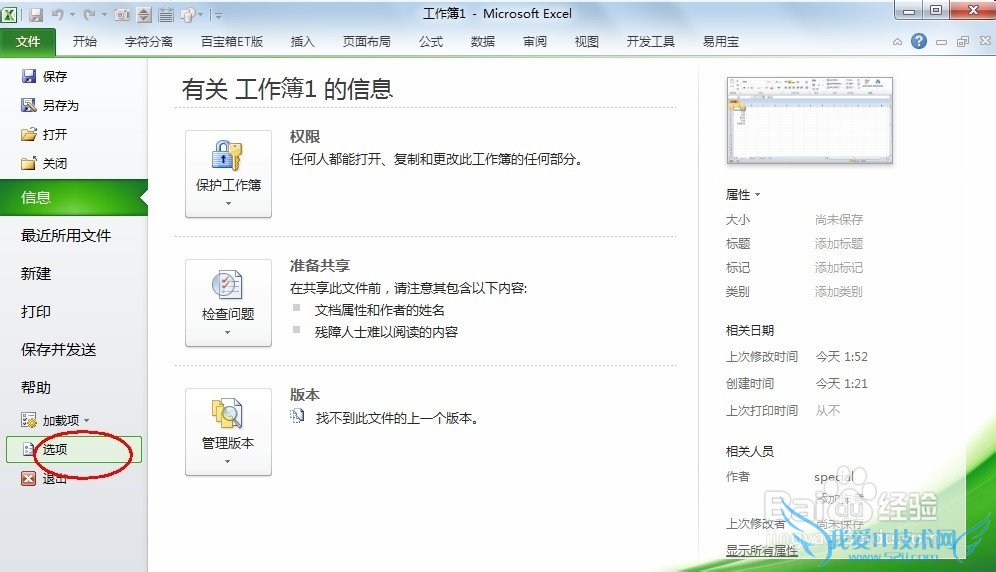The width and height of the screenshot is (996, 572).
Task: Switch to the 文件 (File) tab
Action: click(28, 42)
